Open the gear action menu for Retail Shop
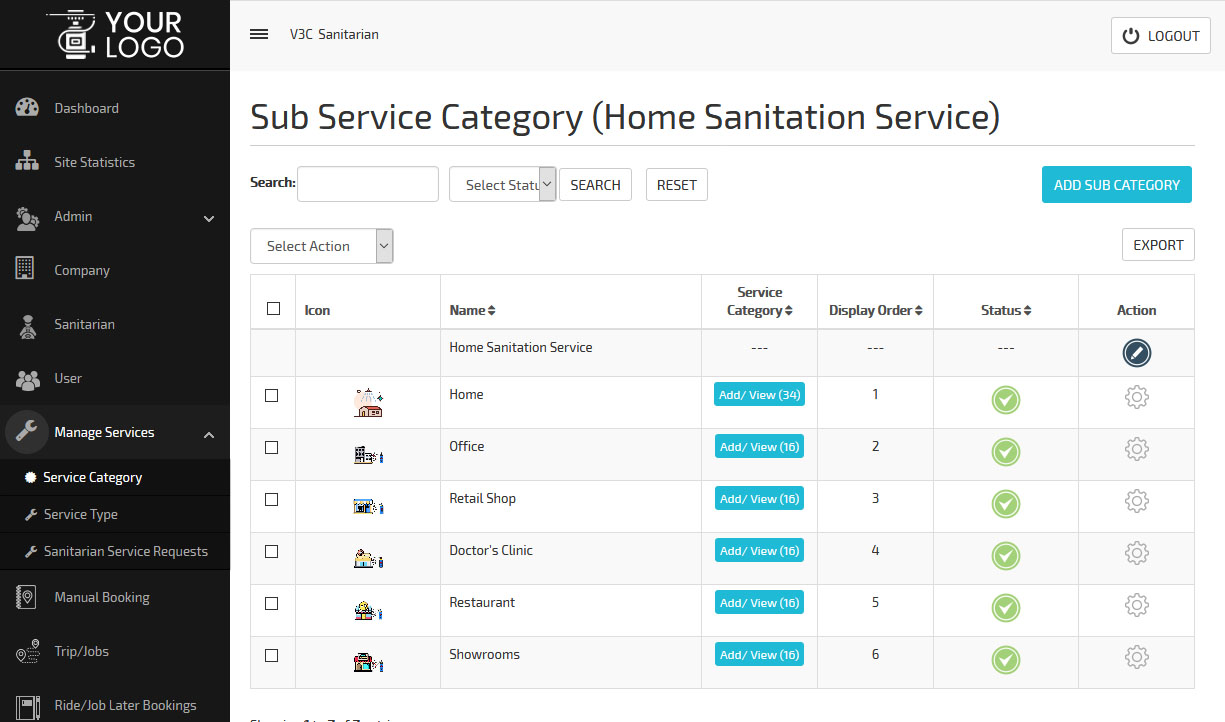 pyautogui.click(x=1136, y=501)
